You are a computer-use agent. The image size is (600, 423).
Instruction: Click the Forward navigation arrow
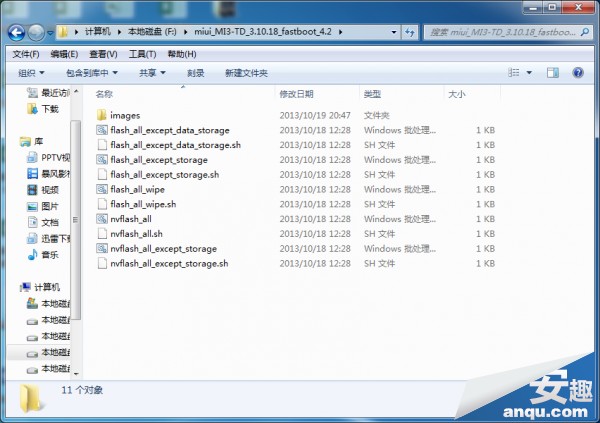(37, 33)
